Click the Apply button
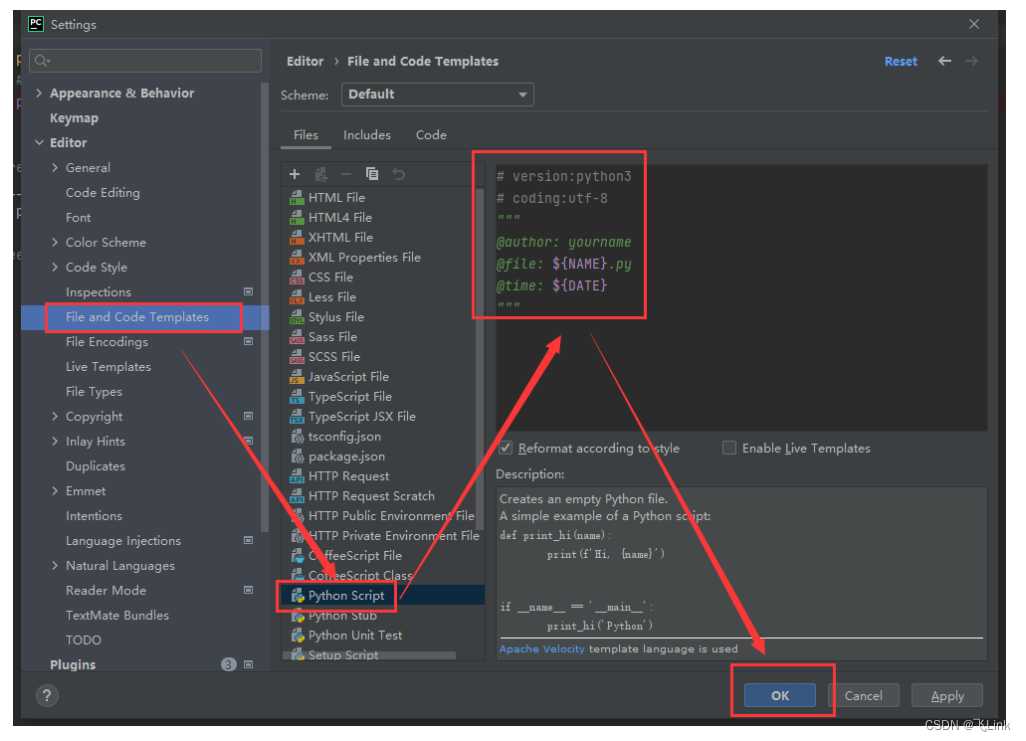1026x741 pixels. coord(947,696)
